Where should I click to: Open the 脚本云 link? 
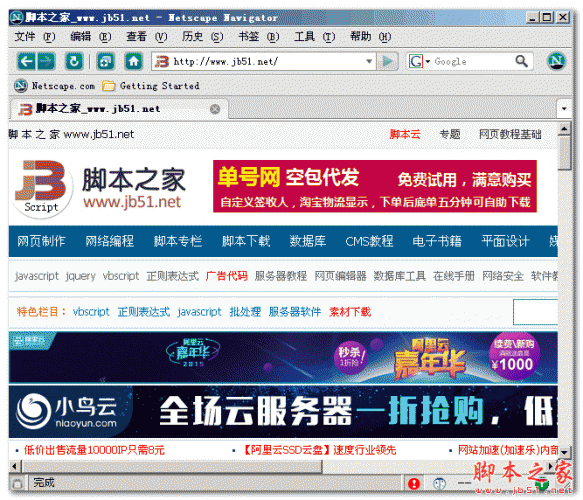[x=405, y=134]
